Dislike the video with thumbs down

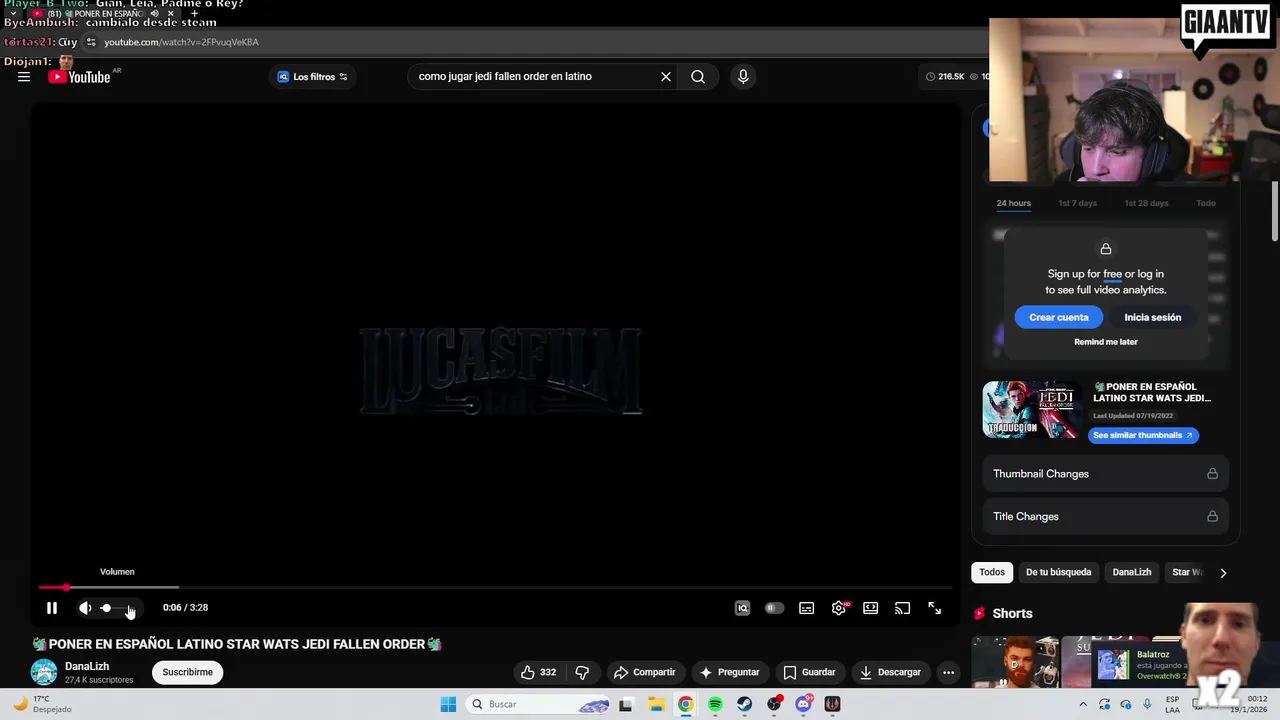click(582, 672)
